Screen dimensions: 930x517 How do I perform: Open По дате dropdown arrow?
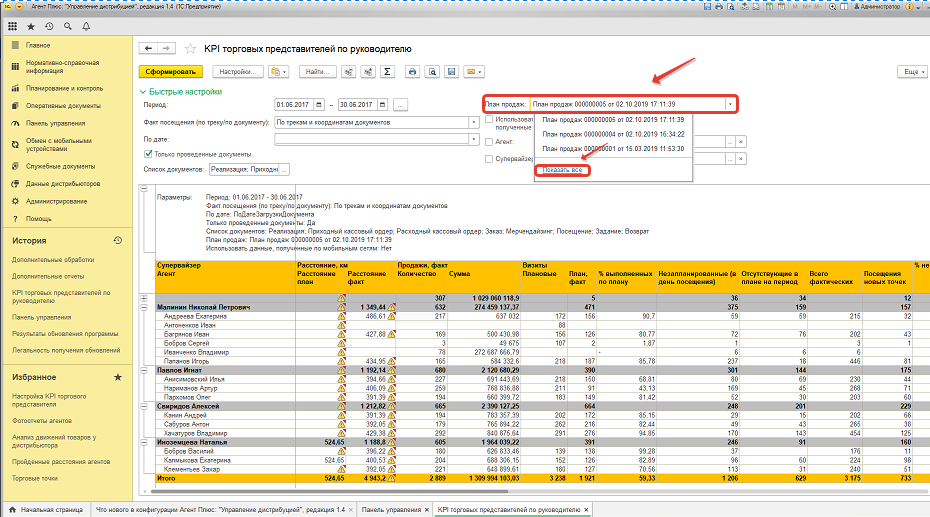click(x=473, y=139)
